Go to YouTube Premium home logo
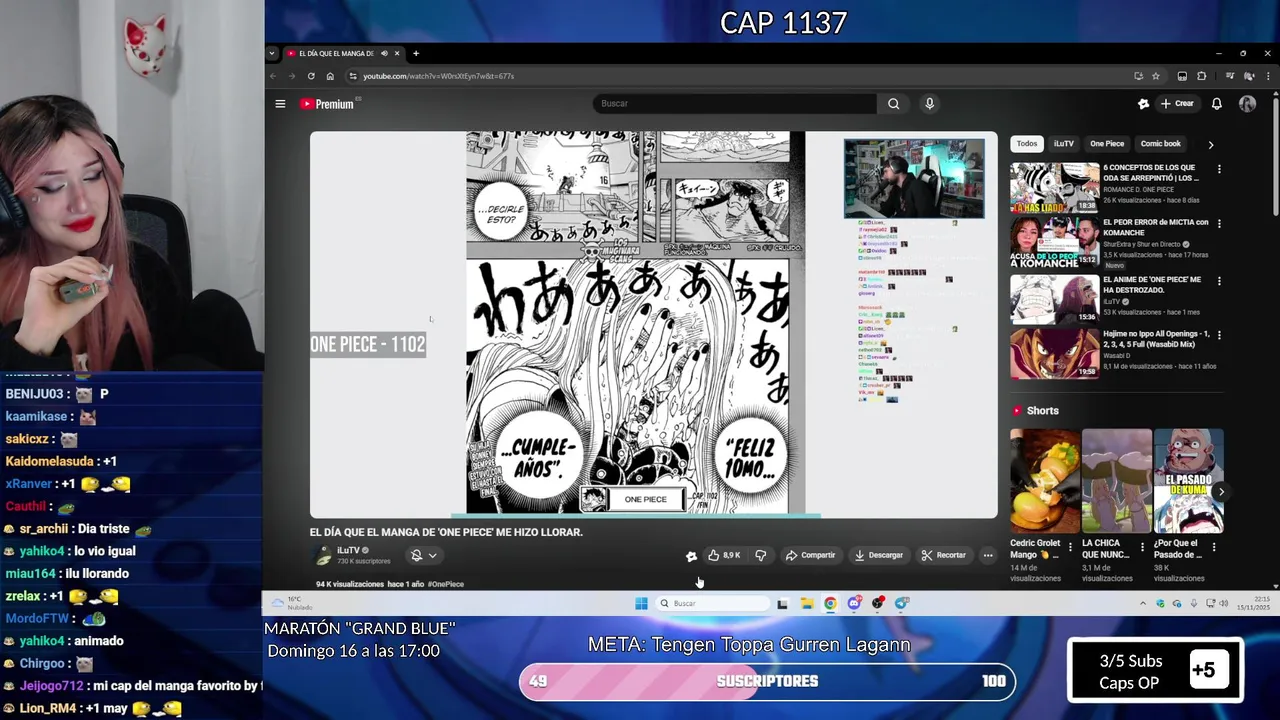The image size is (1280, 720). (327, 104)
